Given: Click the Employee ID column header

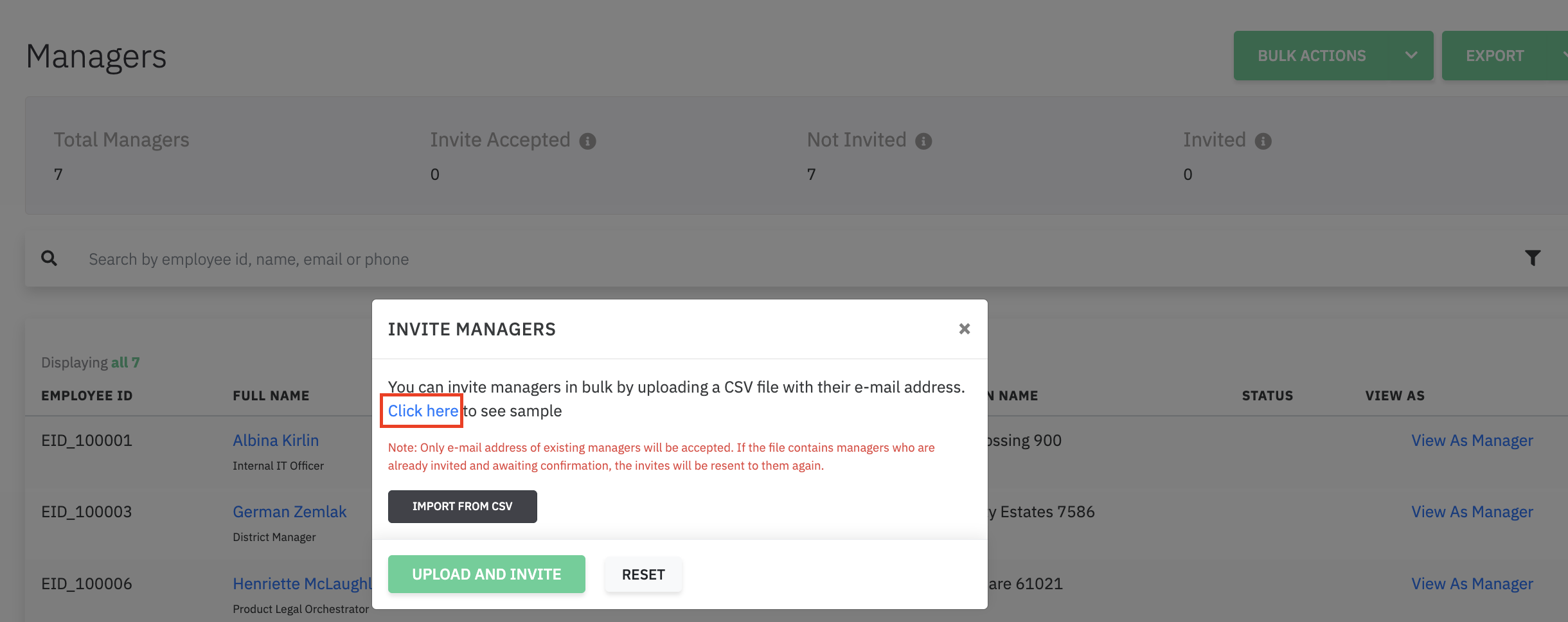Looking at the screenshot, I should [x=87, y=396].
